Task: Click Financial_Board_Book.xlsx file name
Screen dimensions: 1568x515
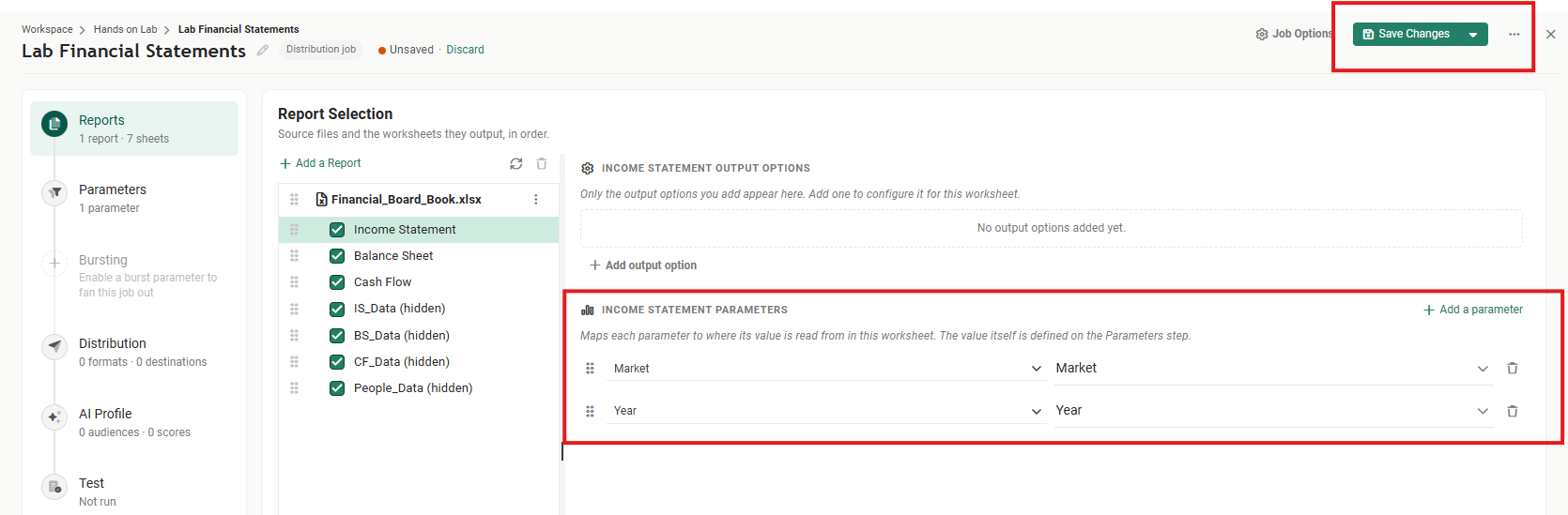Action: point(406,199)
